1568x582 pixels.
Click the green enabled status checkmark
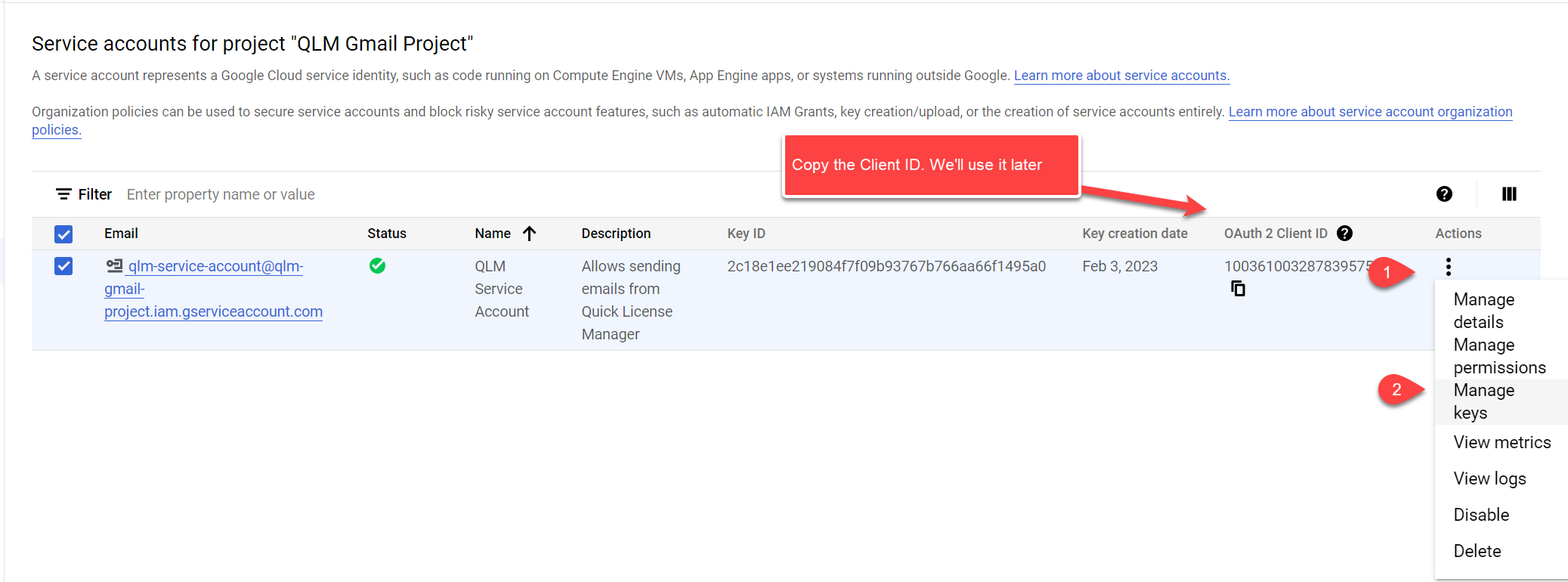[x=377, y=266]
